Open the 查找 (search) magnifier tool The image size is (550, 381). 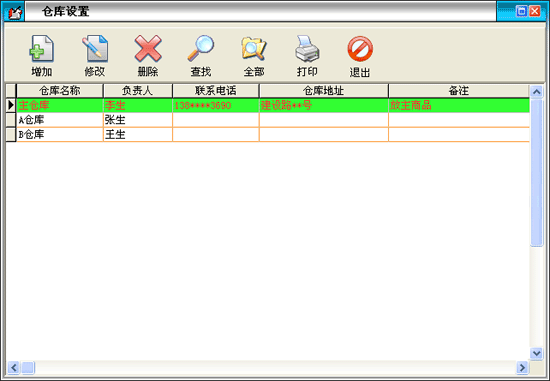[x=201, y=49]
